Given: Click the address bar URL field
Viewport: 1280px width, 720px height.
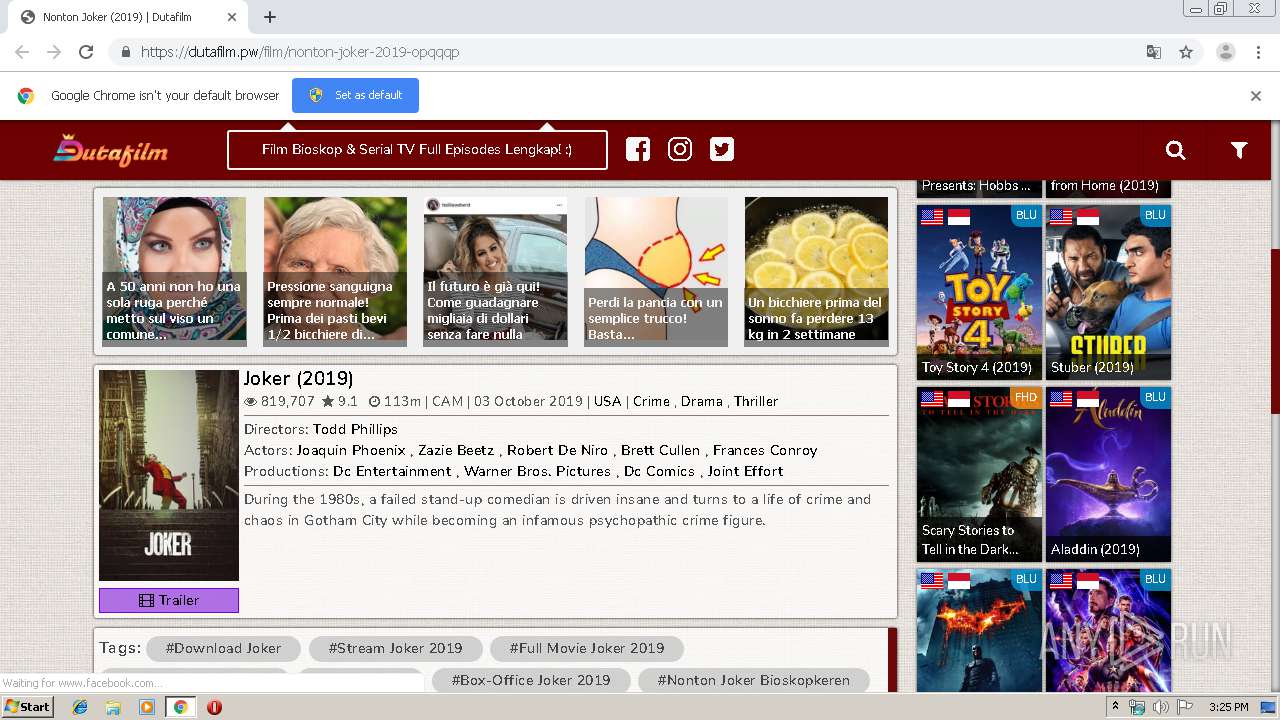Looking at the screenshot, I should pyautogui.click(x=640, y=52).
